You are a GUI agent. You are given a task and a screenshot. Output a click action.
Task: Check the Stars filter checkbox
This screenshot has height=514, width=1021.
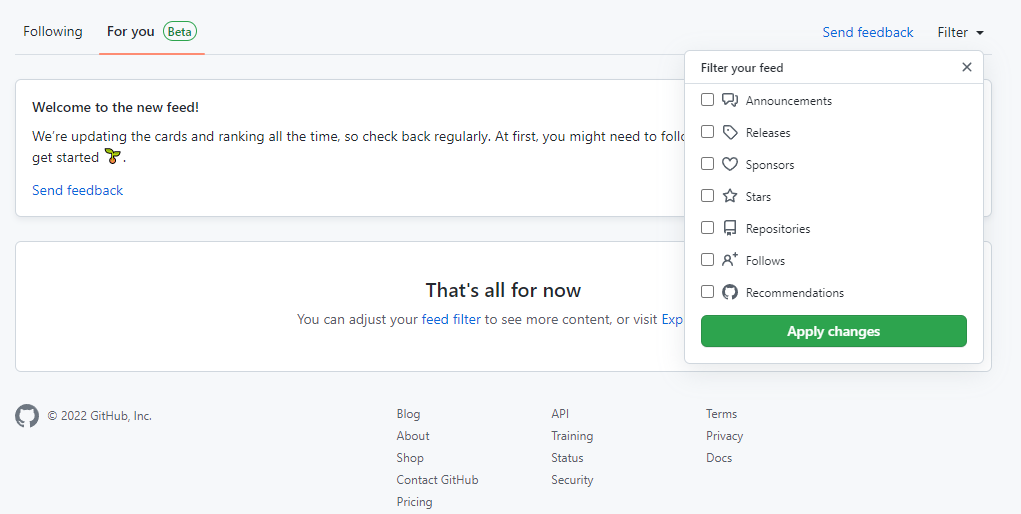708,196
